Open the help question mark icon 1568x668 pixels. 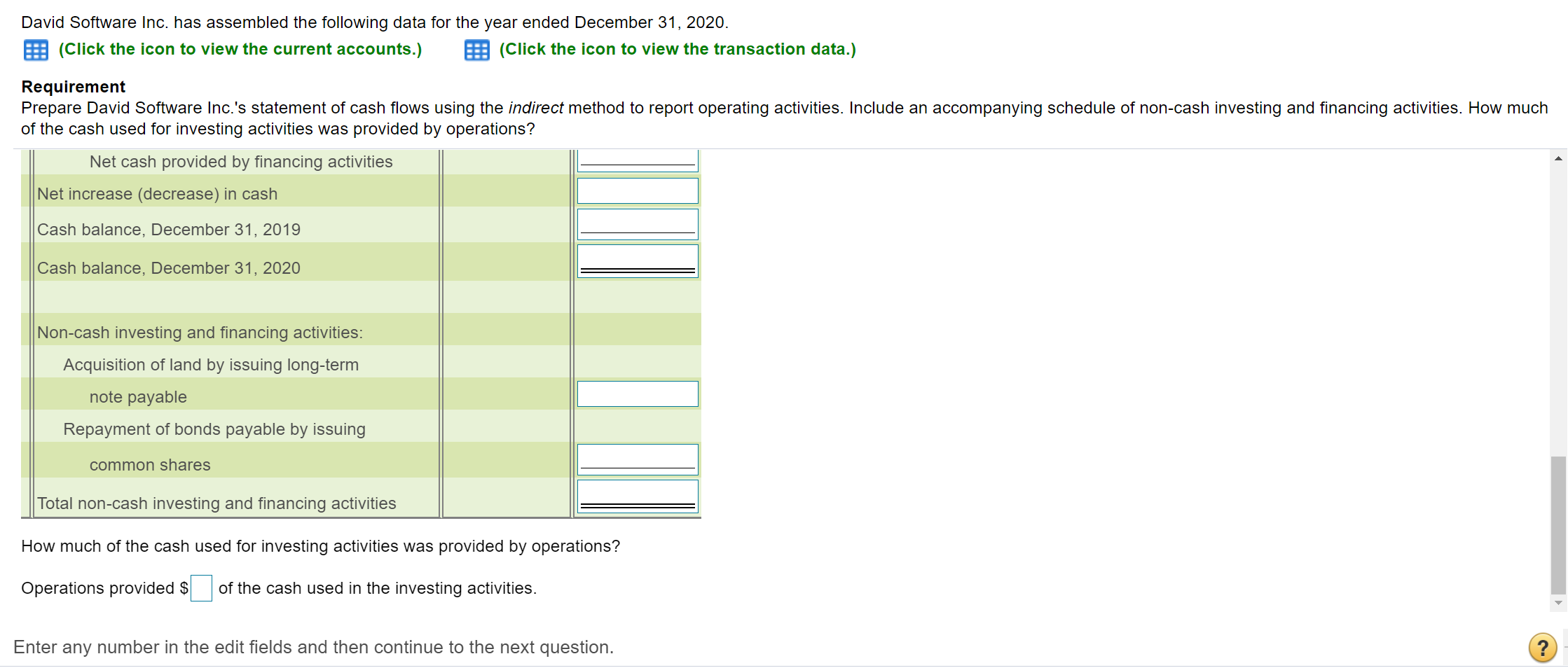point(1541,646)
